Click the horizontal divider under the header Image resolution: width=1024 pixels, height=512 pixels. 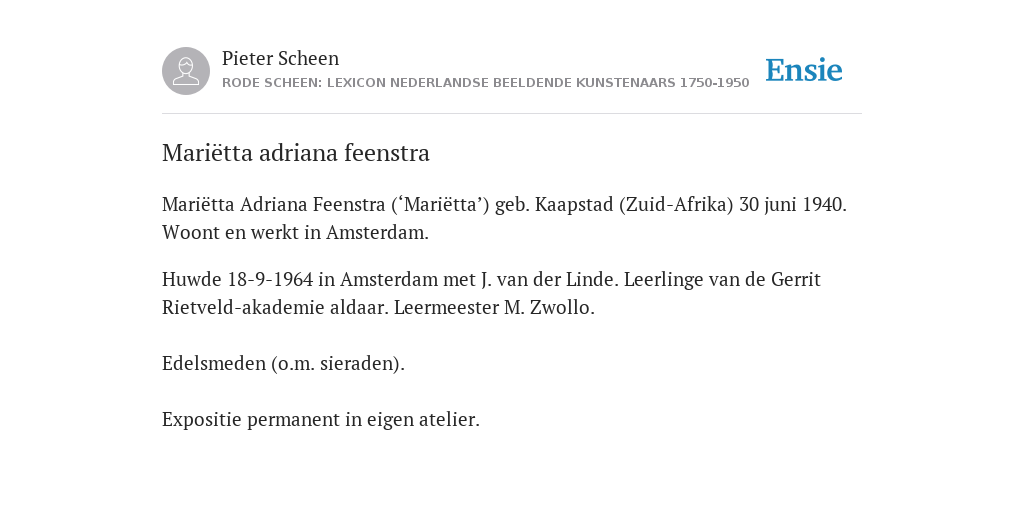(512, 114)
